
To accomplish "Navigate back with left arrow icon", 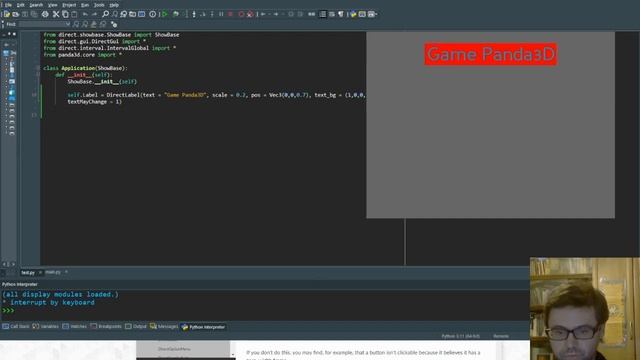I will click(263, 14).
